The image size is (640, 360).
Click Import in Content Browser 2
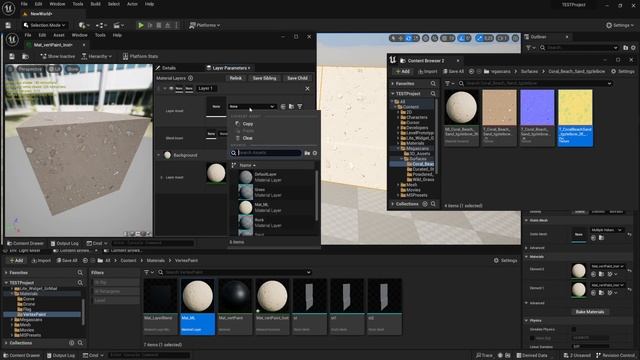(x=427, y=71)
